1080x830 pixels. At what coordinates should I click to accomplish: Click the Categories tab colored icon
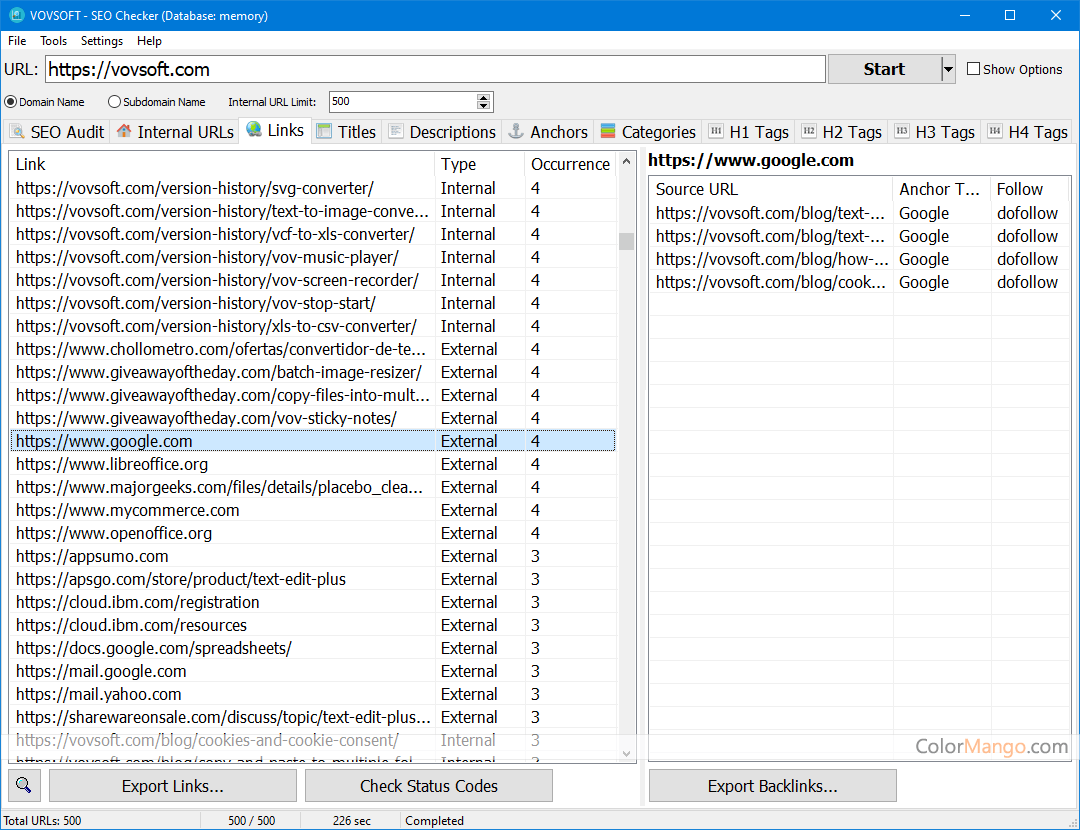[608, 132]
